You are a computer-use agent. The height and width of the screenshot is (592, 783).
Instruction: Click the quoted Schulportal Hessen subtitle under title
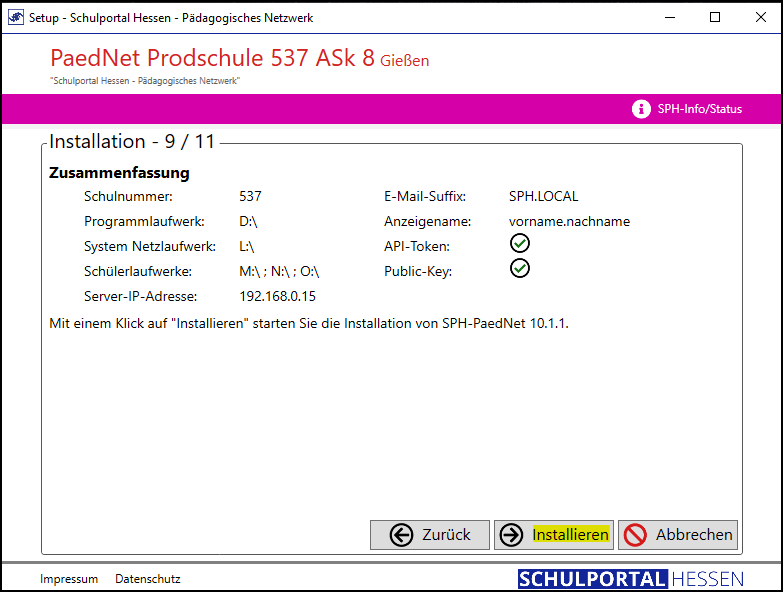pyautogui.click(x=145, y=81)
